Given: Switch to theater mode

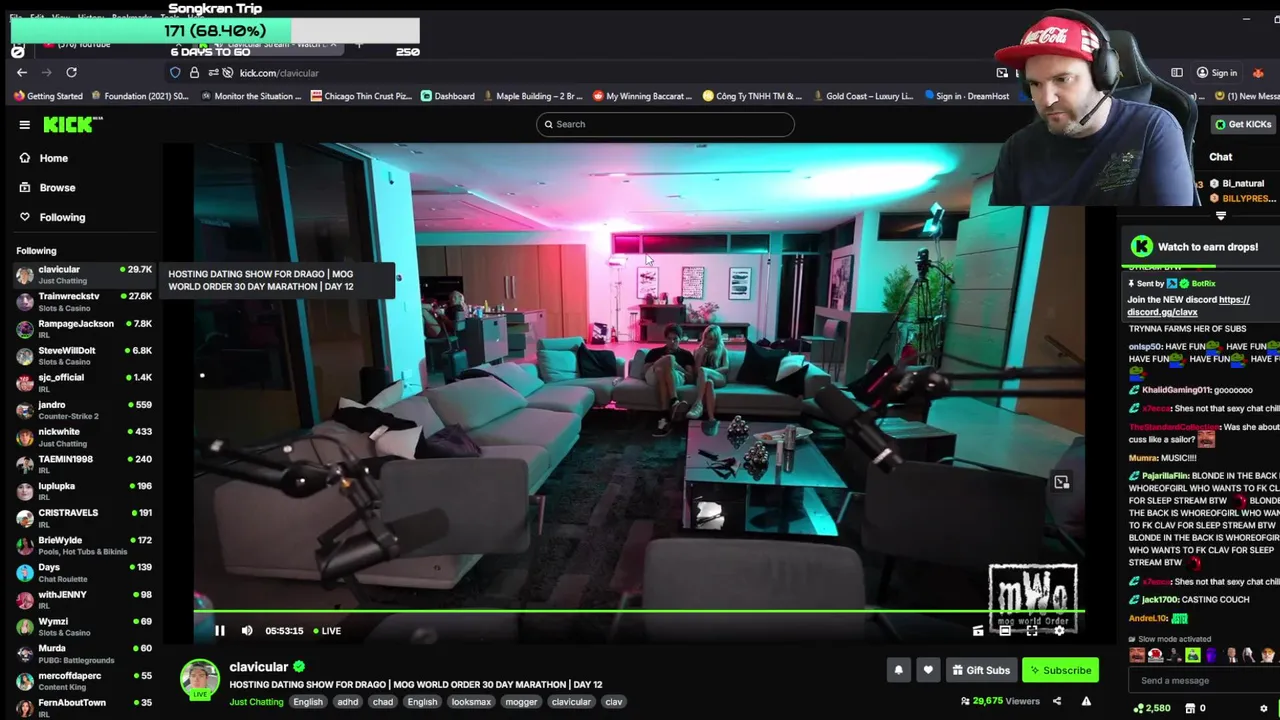Looking at the screenshot, I should point(1005,631).
